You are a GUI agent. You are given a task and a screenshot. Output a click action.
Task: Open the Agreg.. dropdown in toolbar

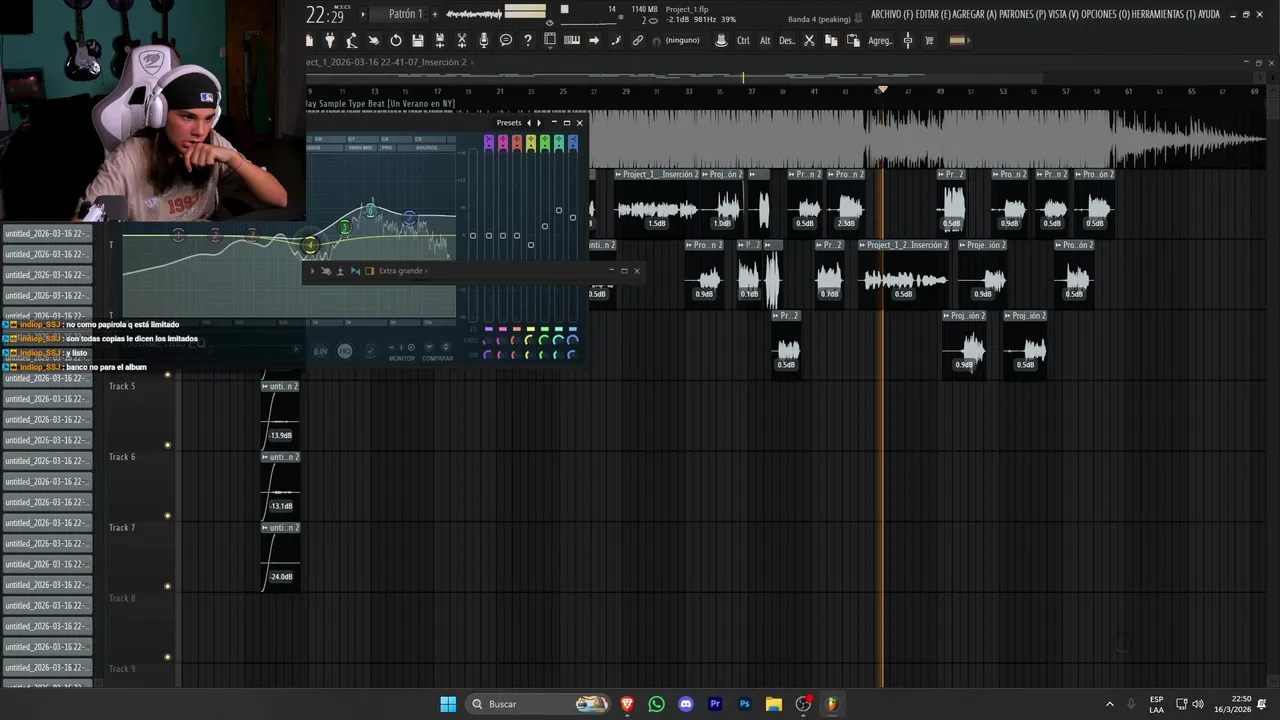(x=880, y=41)
